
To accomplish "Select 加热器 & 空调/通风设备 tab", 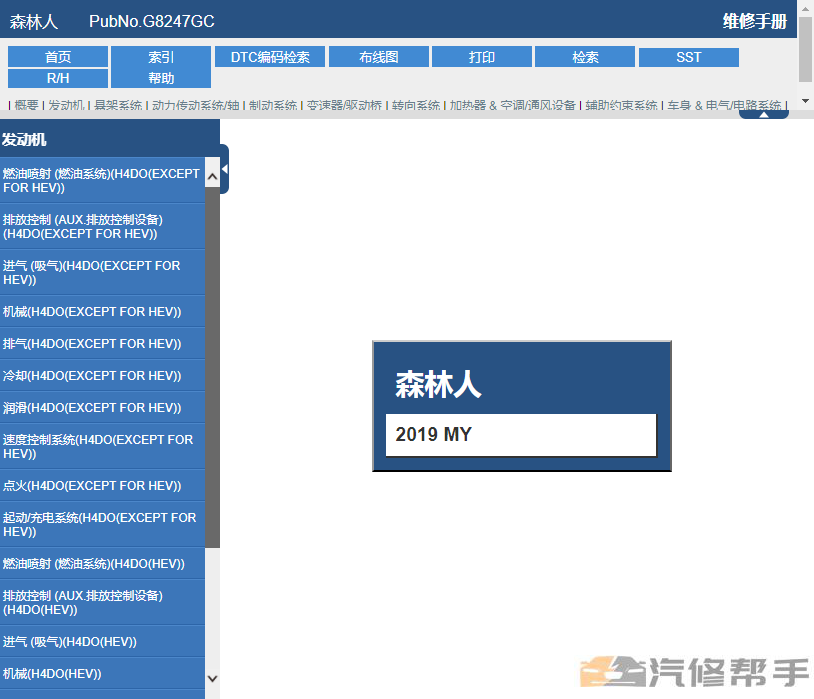I will (512, 105).
